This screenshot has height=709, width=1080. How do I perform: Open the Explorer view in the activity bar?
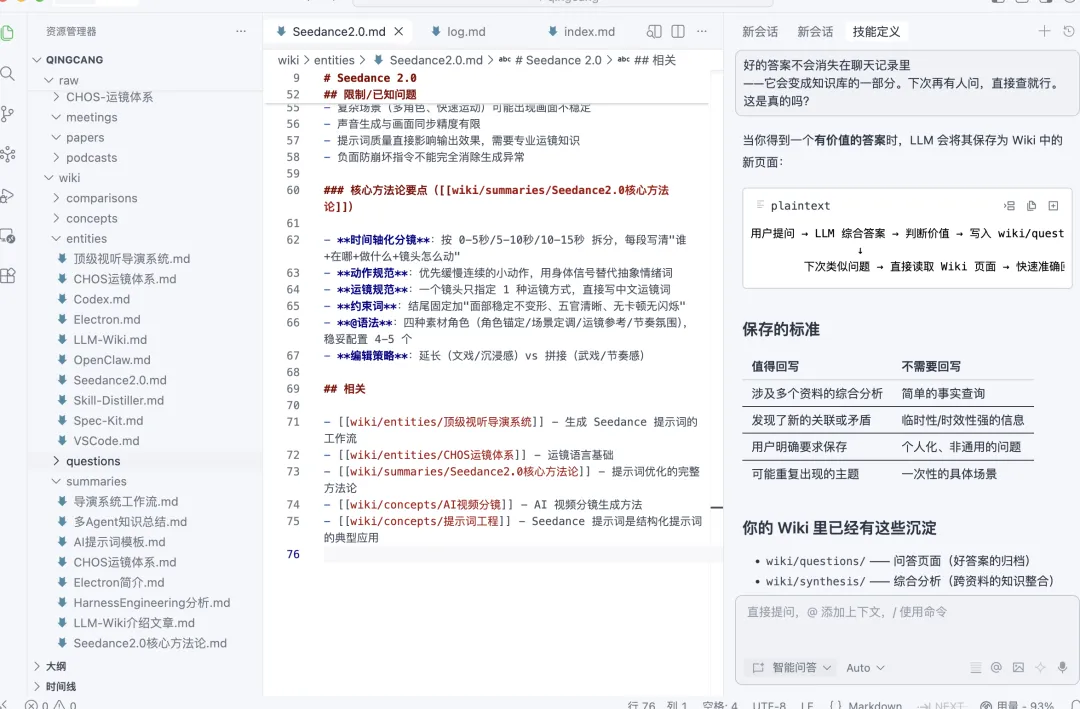[8, 32]
